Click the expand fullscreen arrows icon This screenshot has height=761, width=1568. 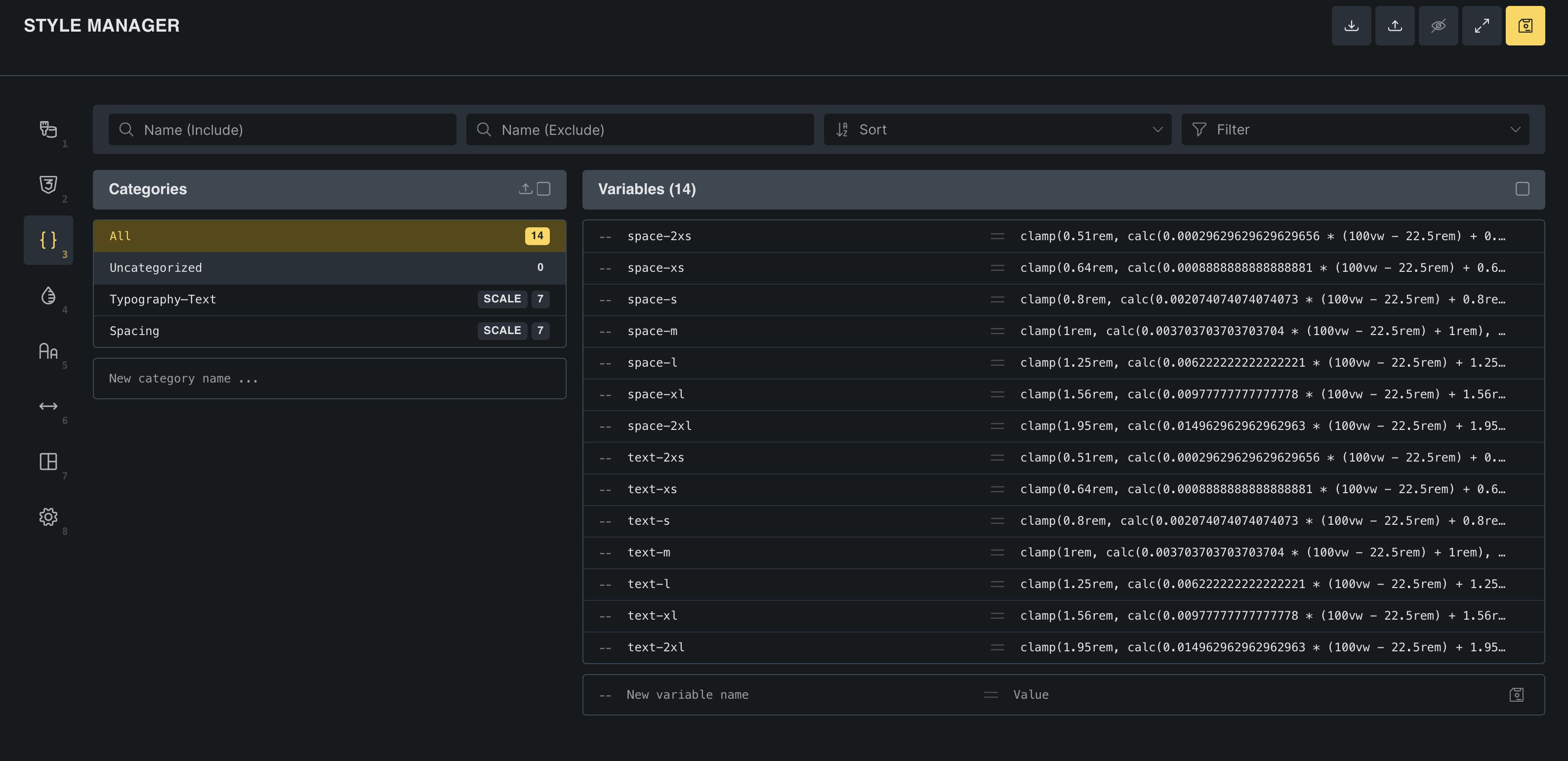1482,26
